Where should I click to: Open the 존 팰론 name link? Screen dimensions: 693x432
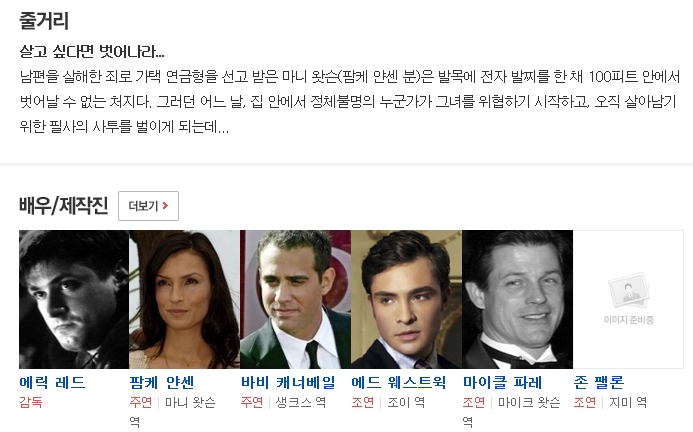point(599,382)
